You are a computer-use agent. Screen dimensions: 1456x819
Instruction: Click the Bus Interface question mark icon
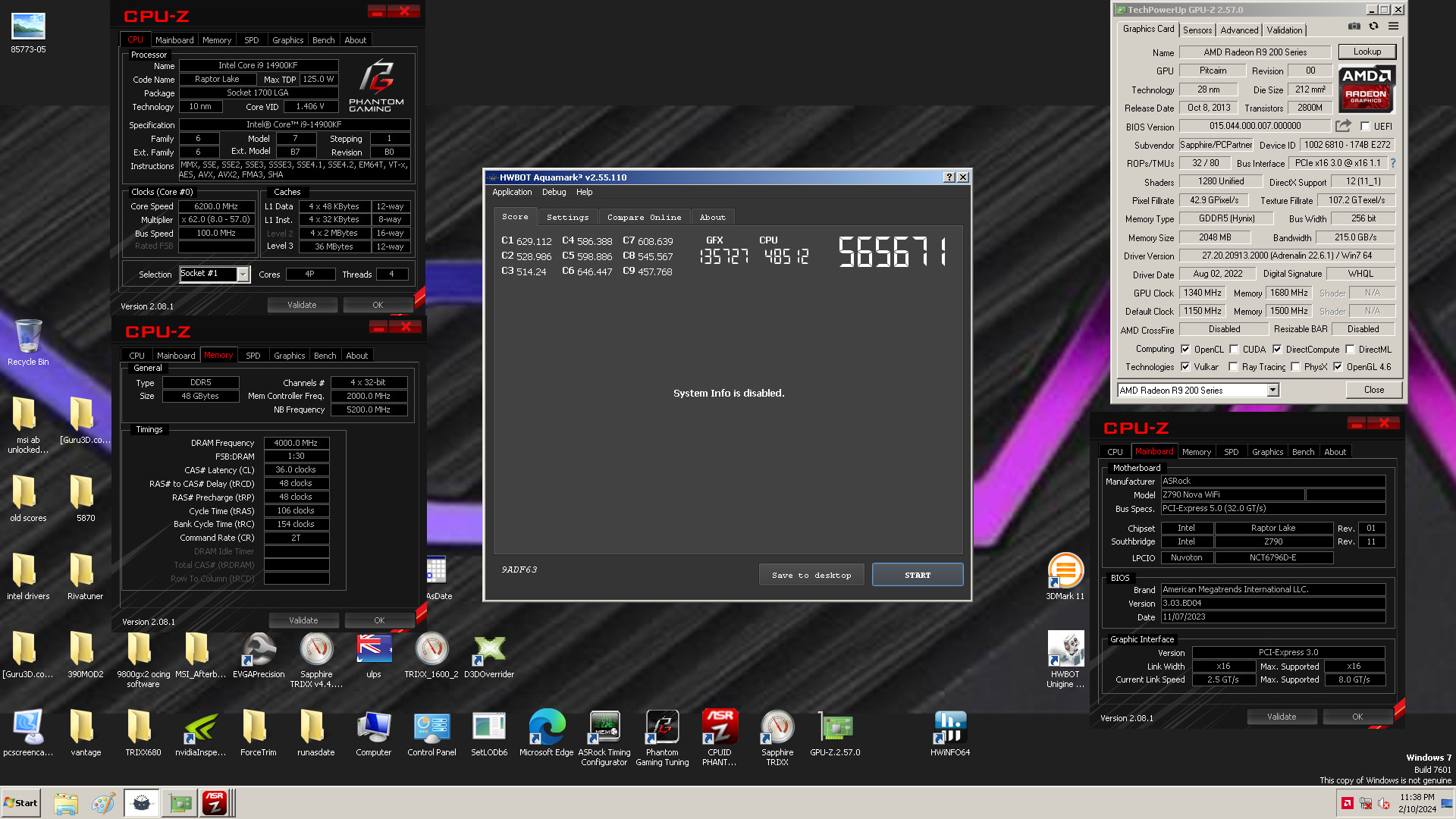click(1393, 163)
